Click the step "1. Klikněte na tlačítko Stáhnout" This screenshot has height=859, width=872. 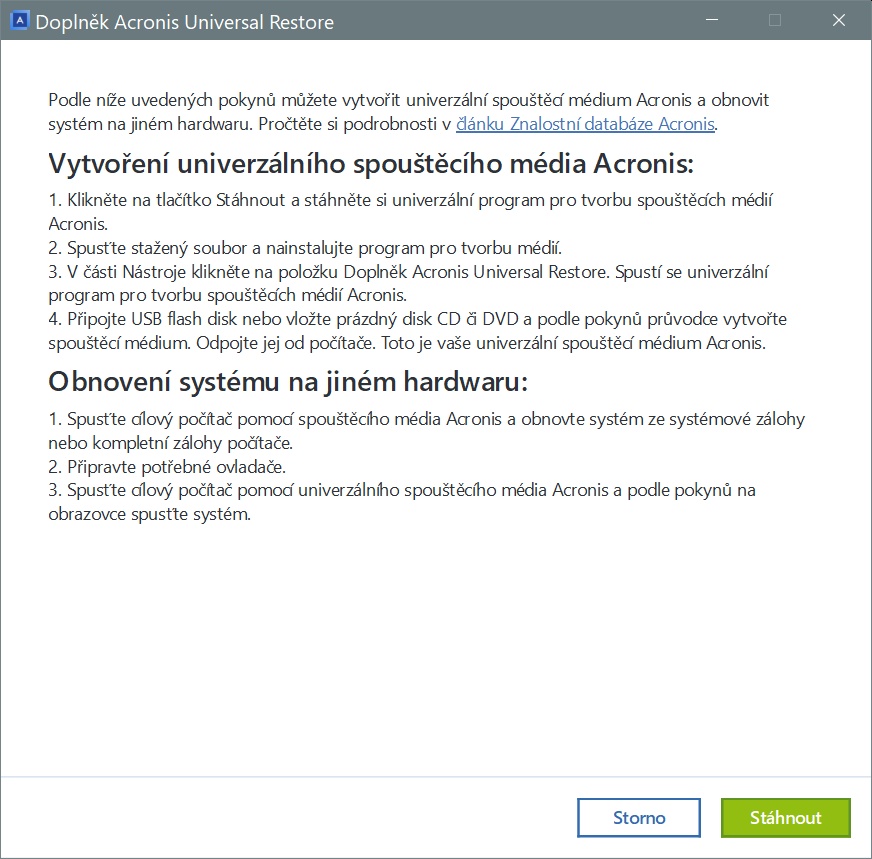tap(411, 211)
